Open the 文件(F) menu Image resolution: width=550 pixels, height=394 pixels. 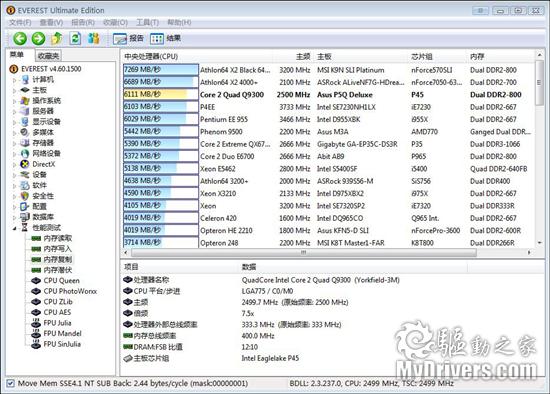click(x=20, y=22)
